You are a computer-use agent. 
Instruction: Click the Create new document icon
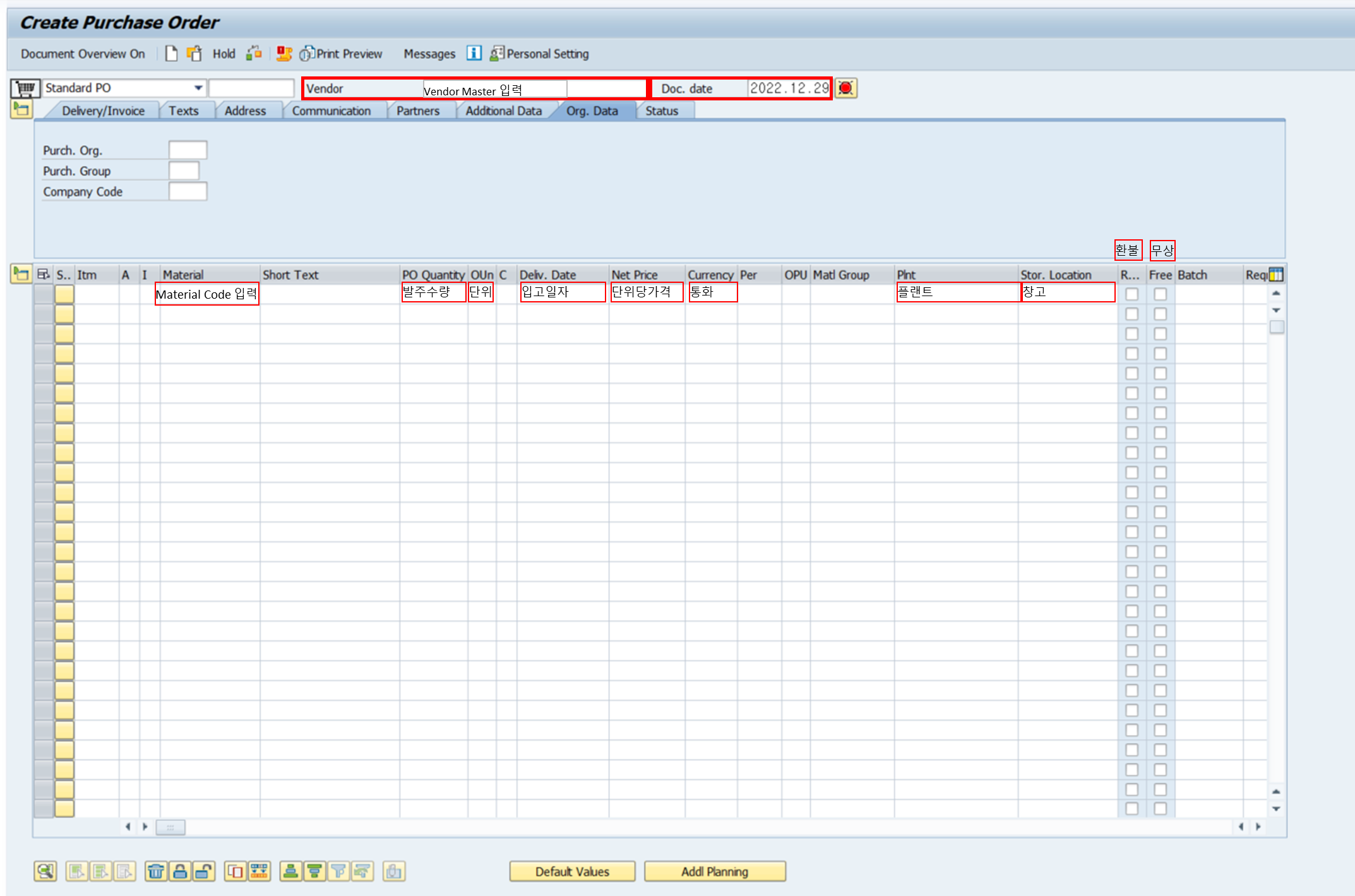pos(171,54)
